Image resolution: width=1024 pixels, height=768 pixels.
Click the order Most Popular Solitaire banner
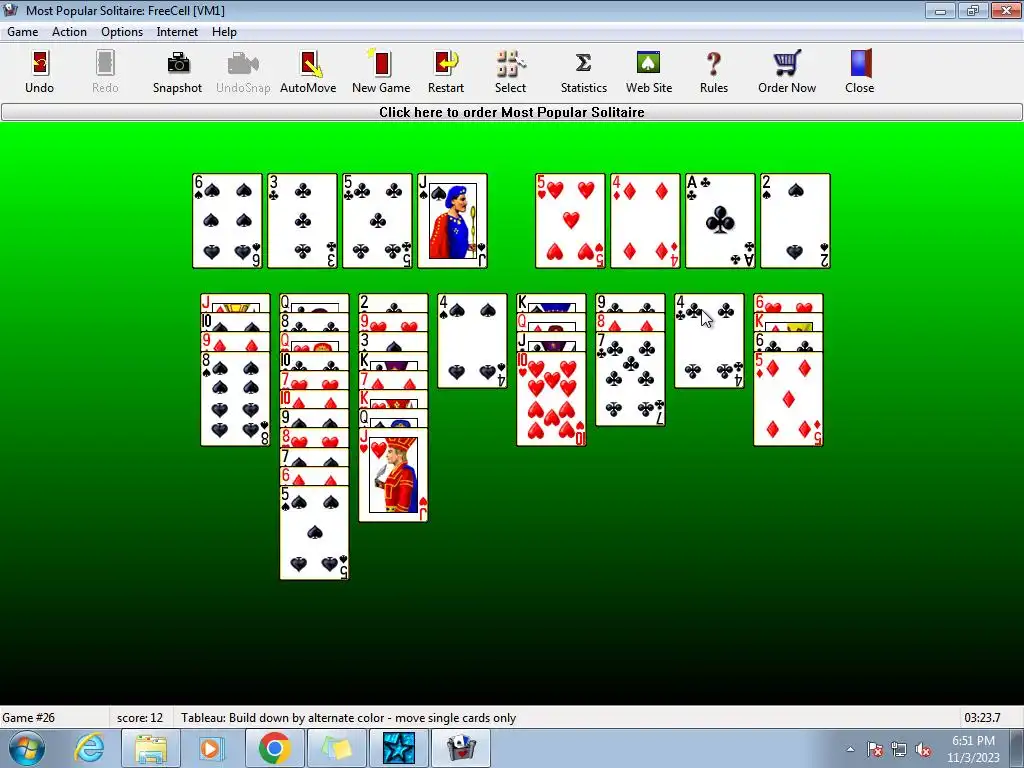[512, 112]
